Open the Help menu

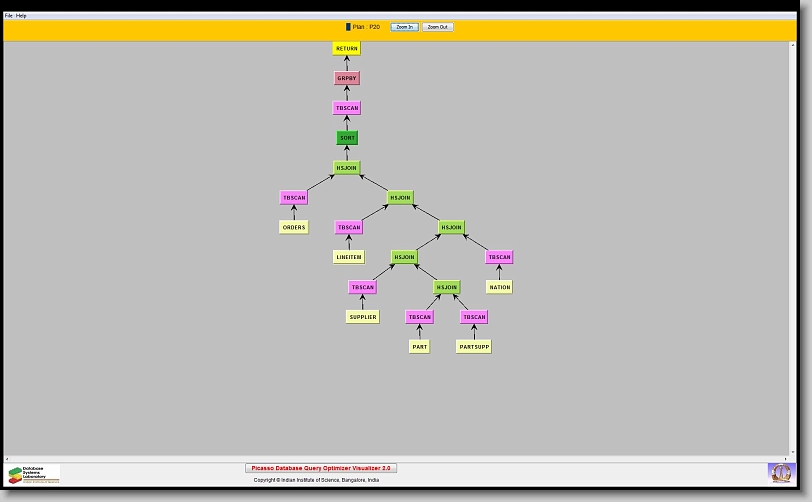point(22,16)
